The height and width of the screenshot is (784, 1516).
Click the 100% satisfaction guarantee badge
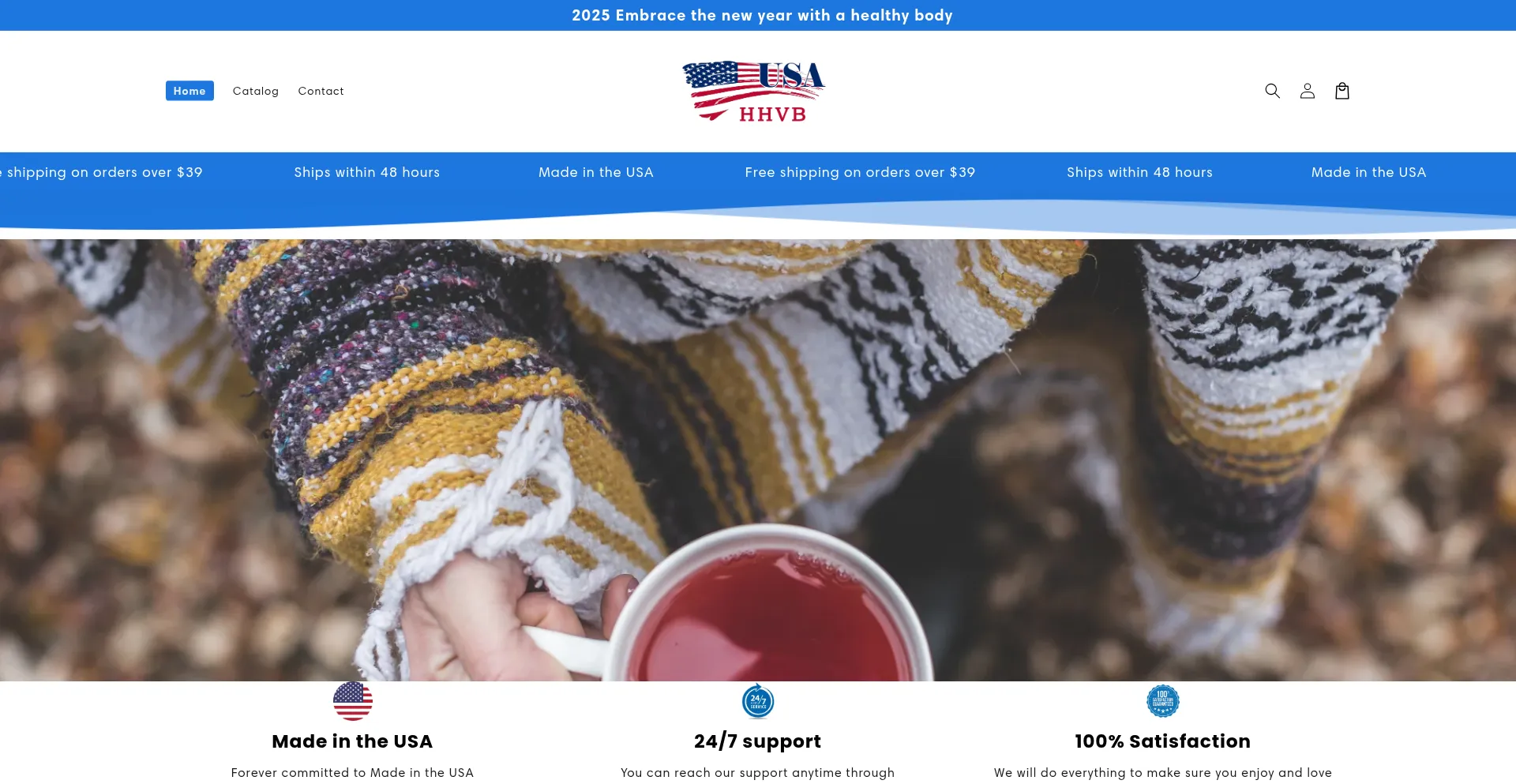pyautogui.click(x=1163, y=701)
